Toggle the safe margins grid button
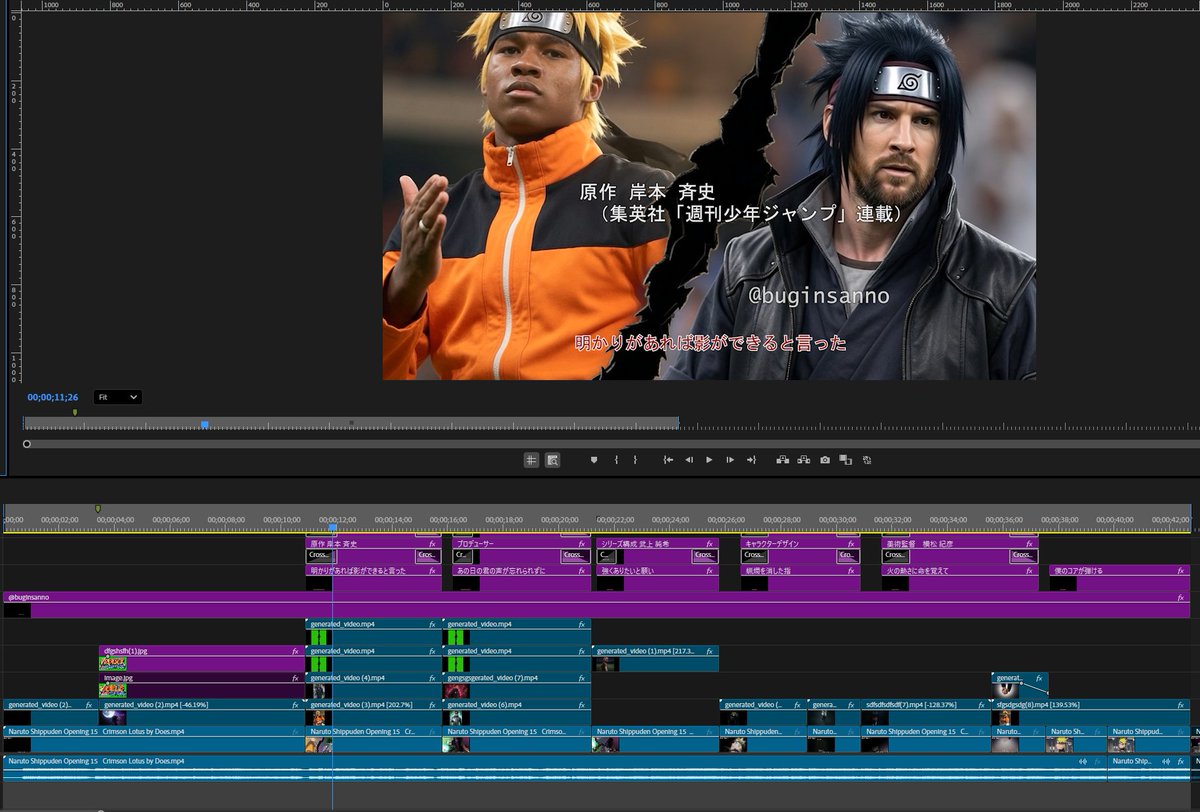1200x812 pixels. [531, 460]
